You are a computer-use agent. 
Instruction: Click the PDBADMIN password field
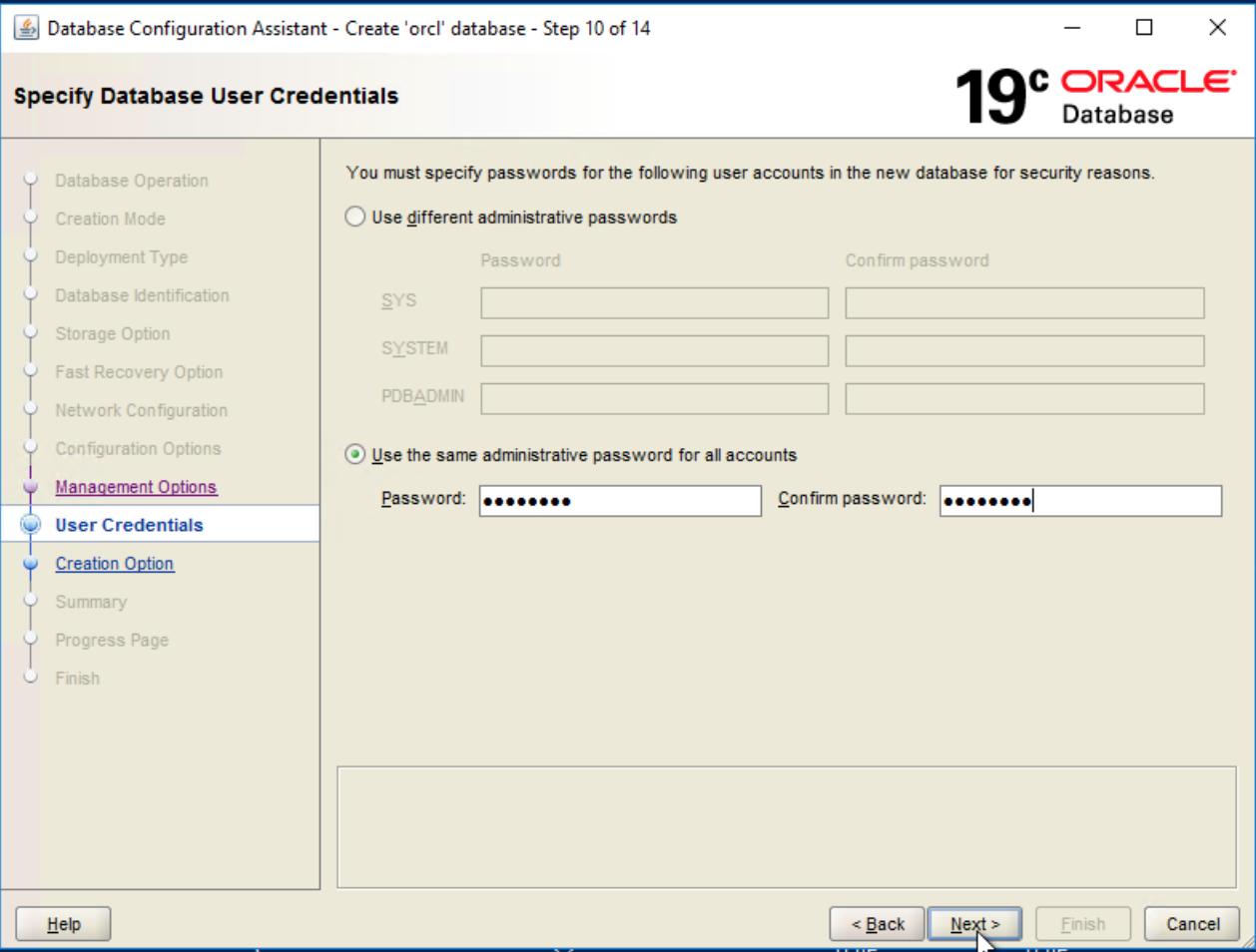654,399
